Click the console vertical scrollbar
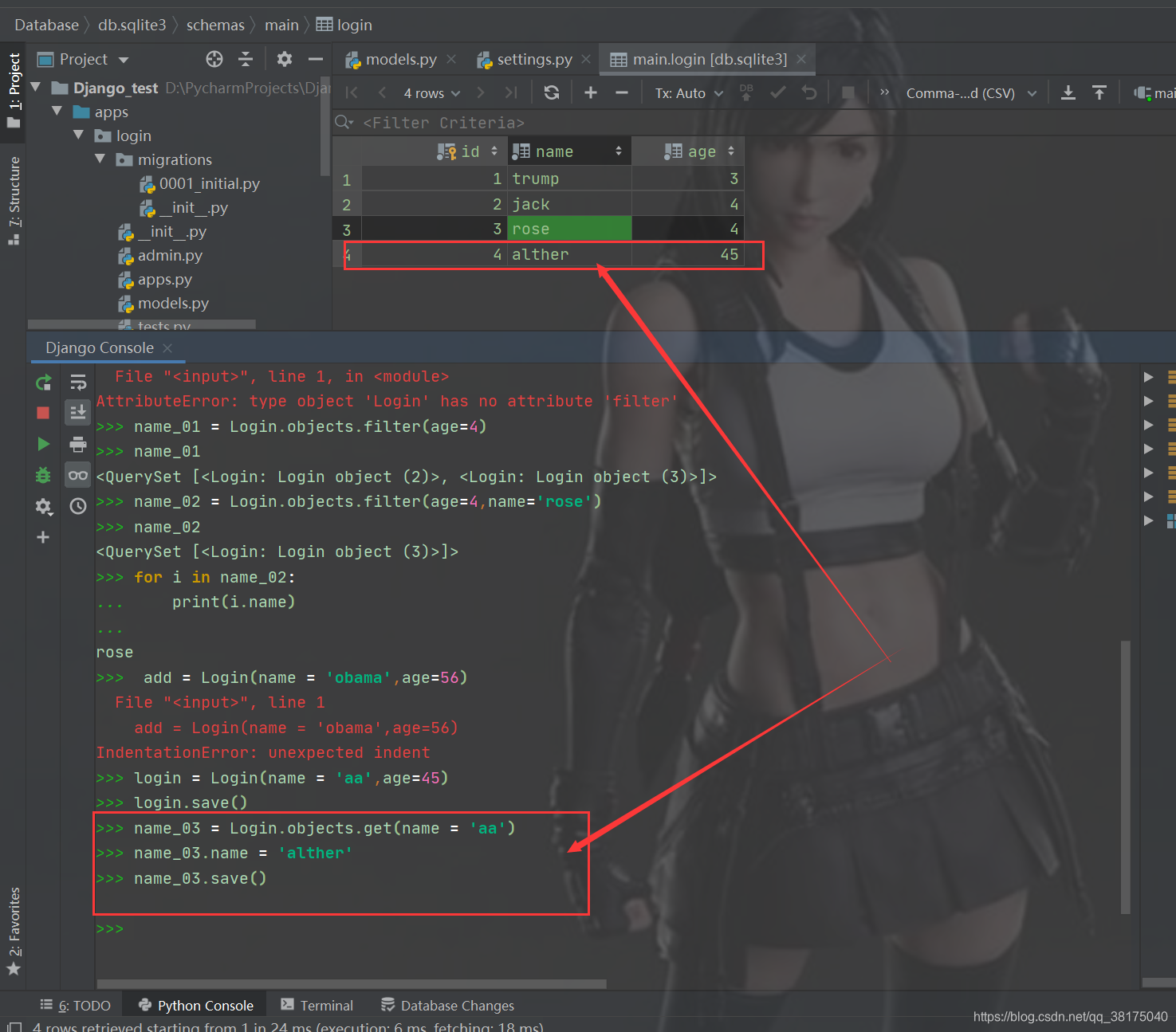Viewport: 1176px width, 1032px height. pyautogui.click(x=1125, y=777)
